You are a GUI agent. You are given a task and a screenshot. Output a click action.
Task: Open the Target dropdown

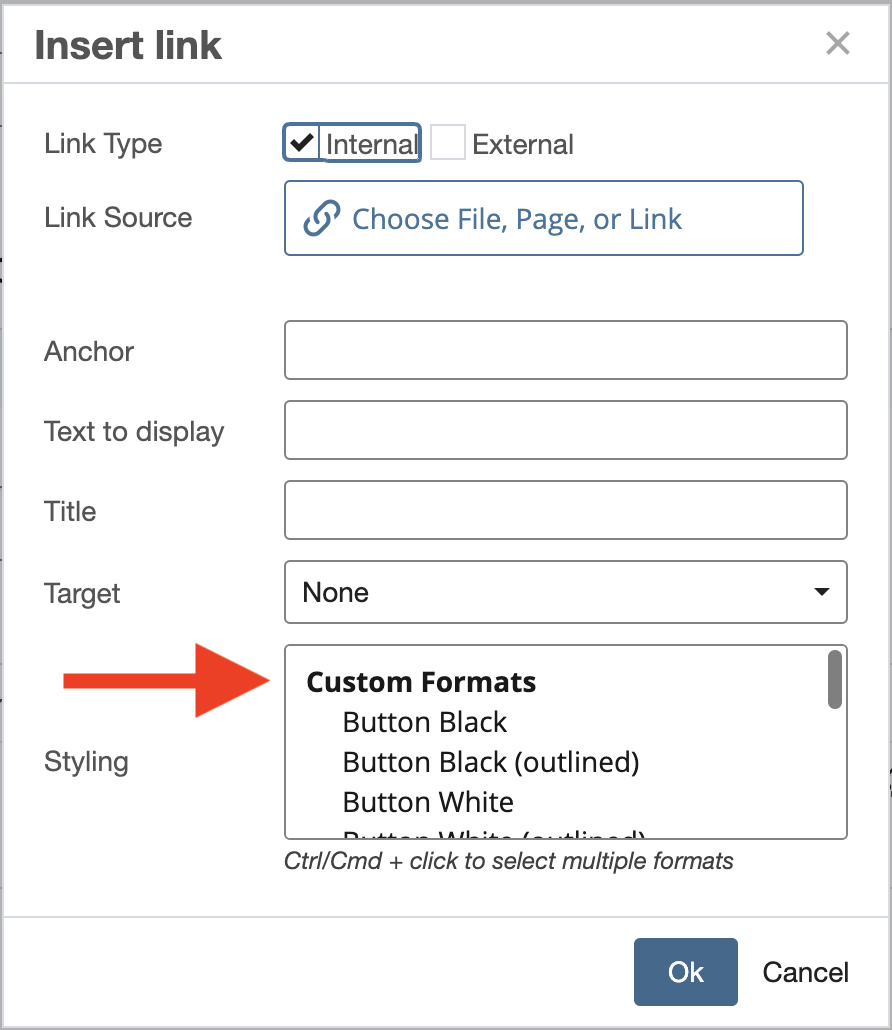point(566,592)
